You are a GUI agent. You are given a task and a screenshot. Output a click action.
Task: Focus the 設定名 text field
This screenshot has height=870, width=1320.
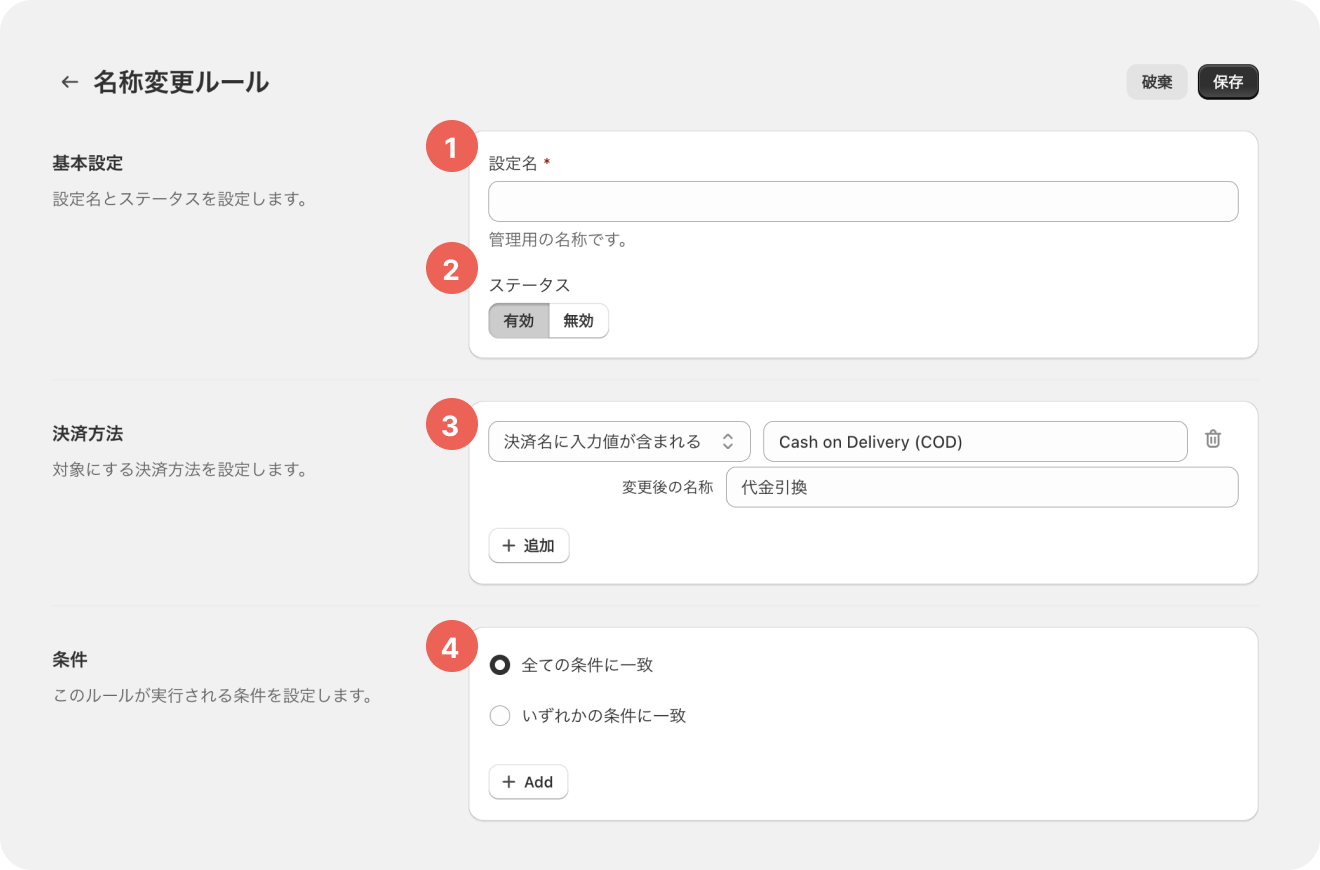862,201
